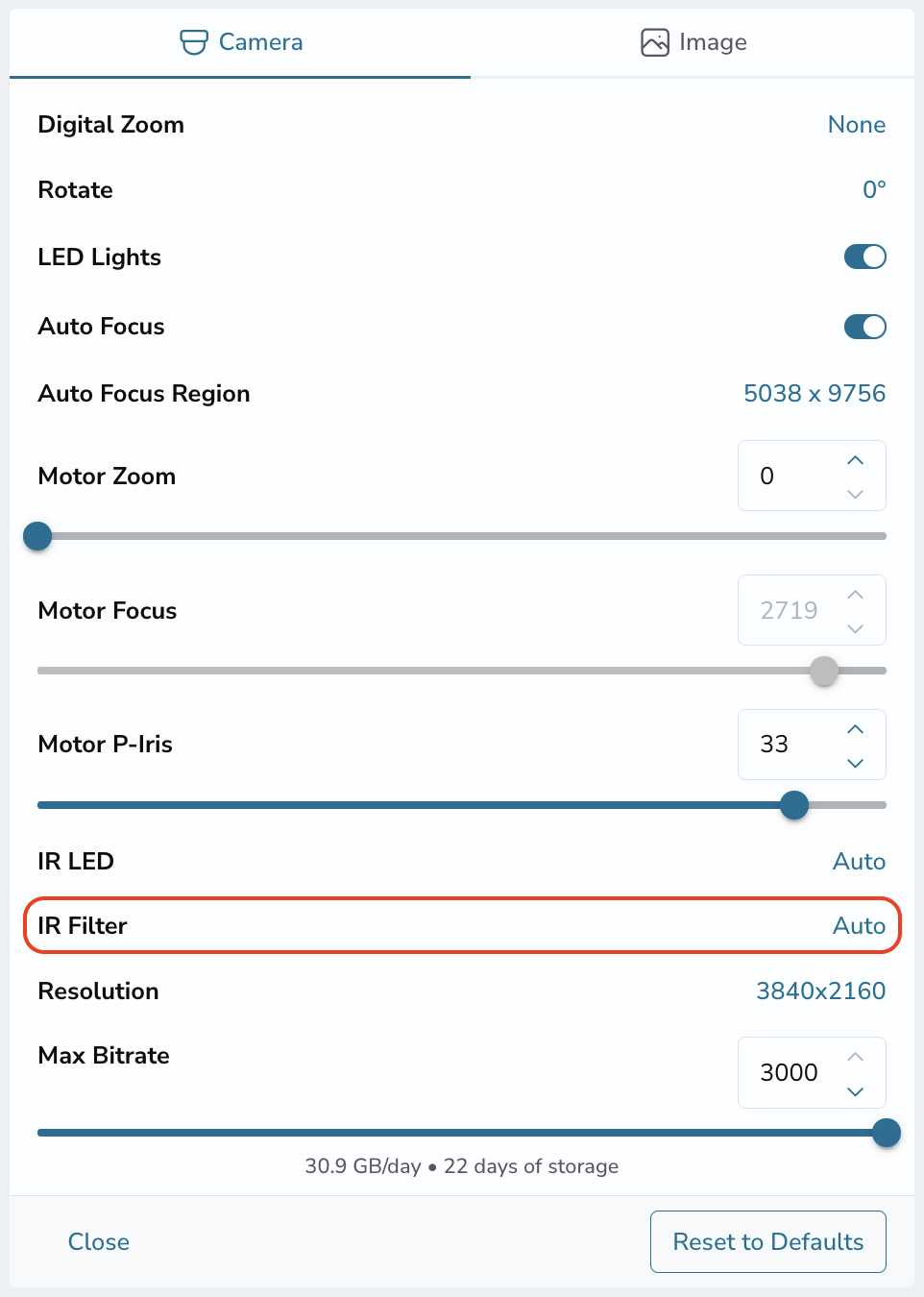924x1297 pixels.
Task: Click the Reset to Defaults button
Action: click(768, 1241)
